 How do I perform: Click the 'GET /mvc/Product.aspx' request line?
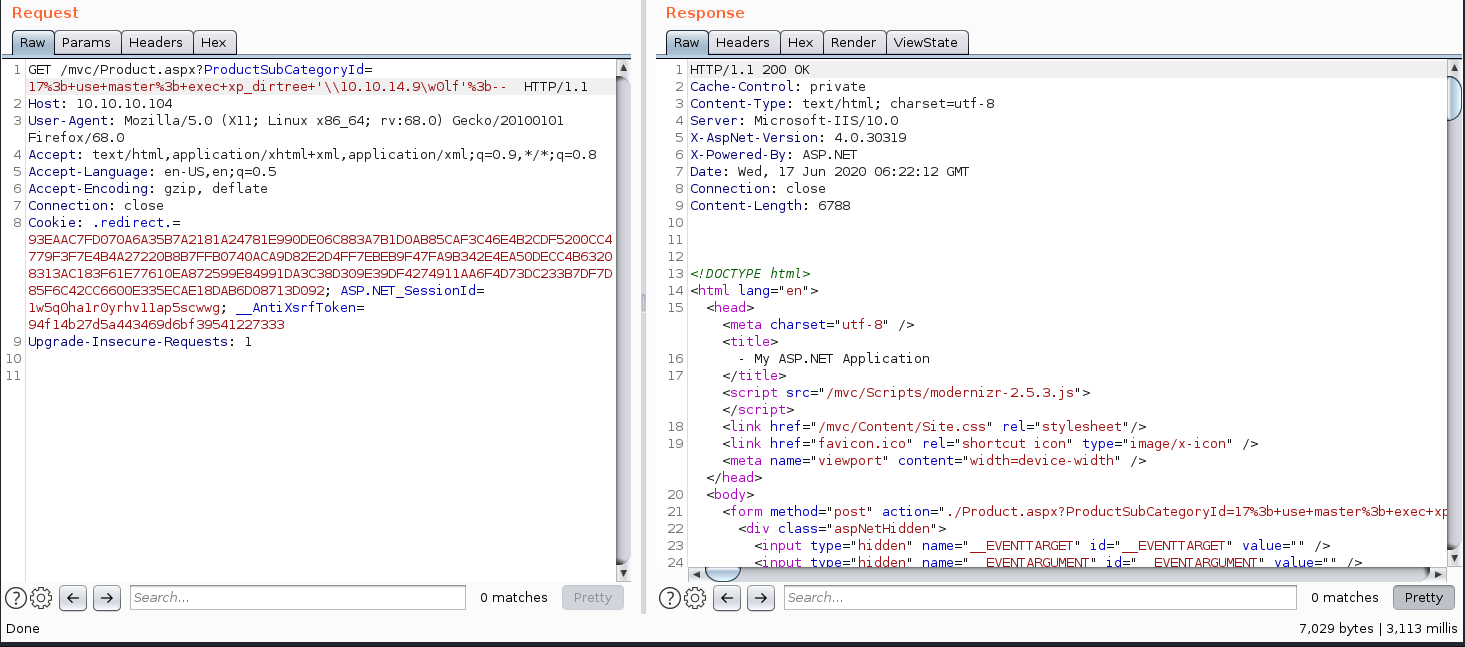200,70
